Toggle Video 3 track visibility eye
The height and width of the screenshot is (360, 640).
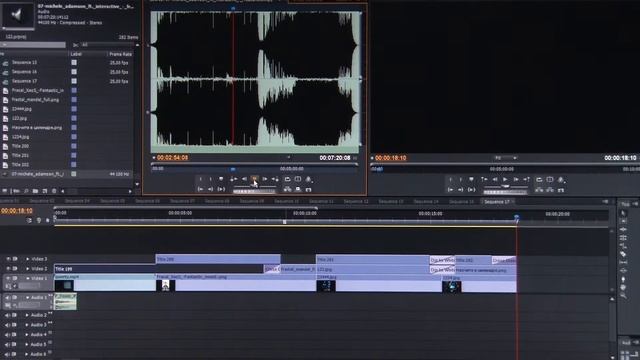pyautogui.click(x=8, y=259)
